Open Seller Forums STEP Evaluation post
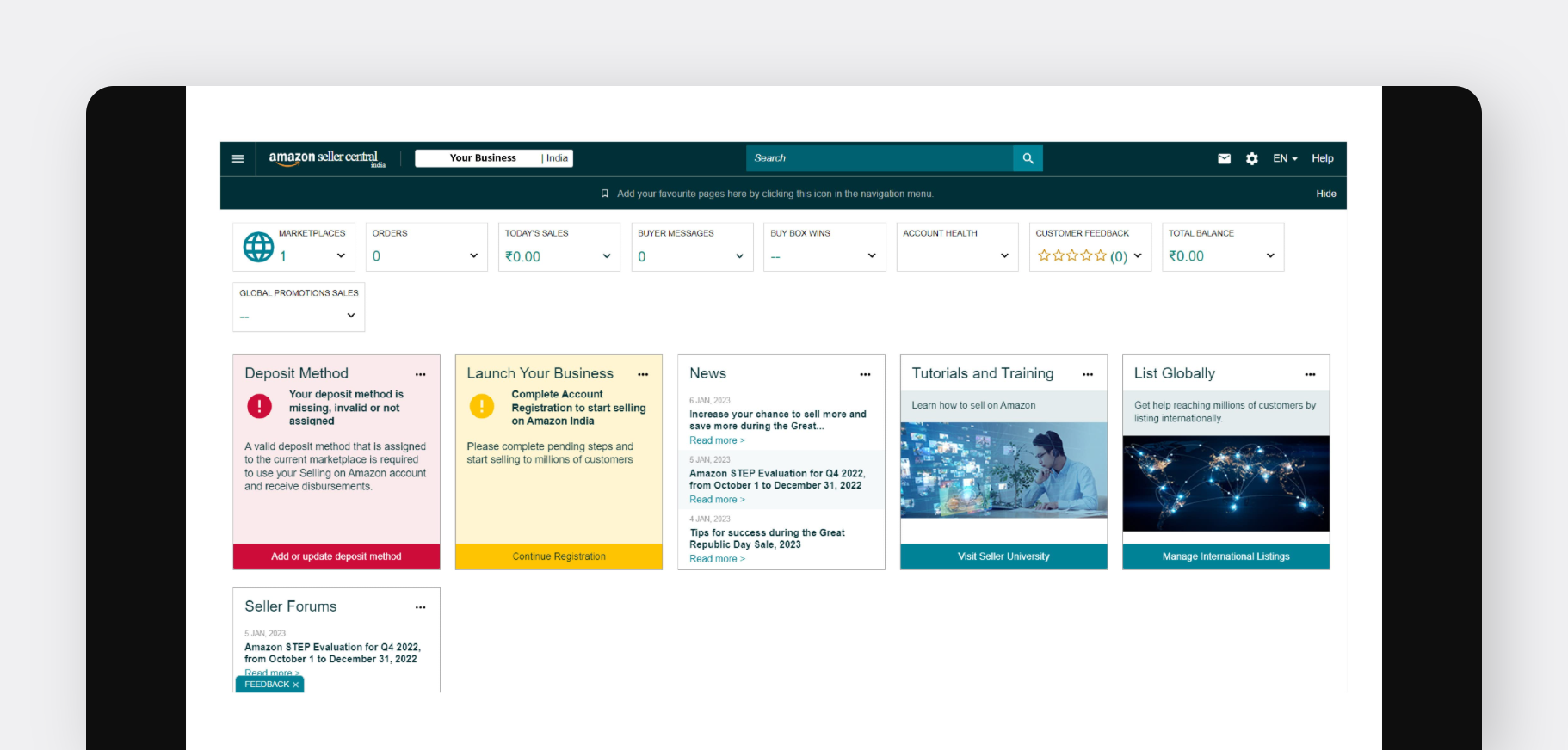Viewport: 1568px width, 750px height. 332,653
